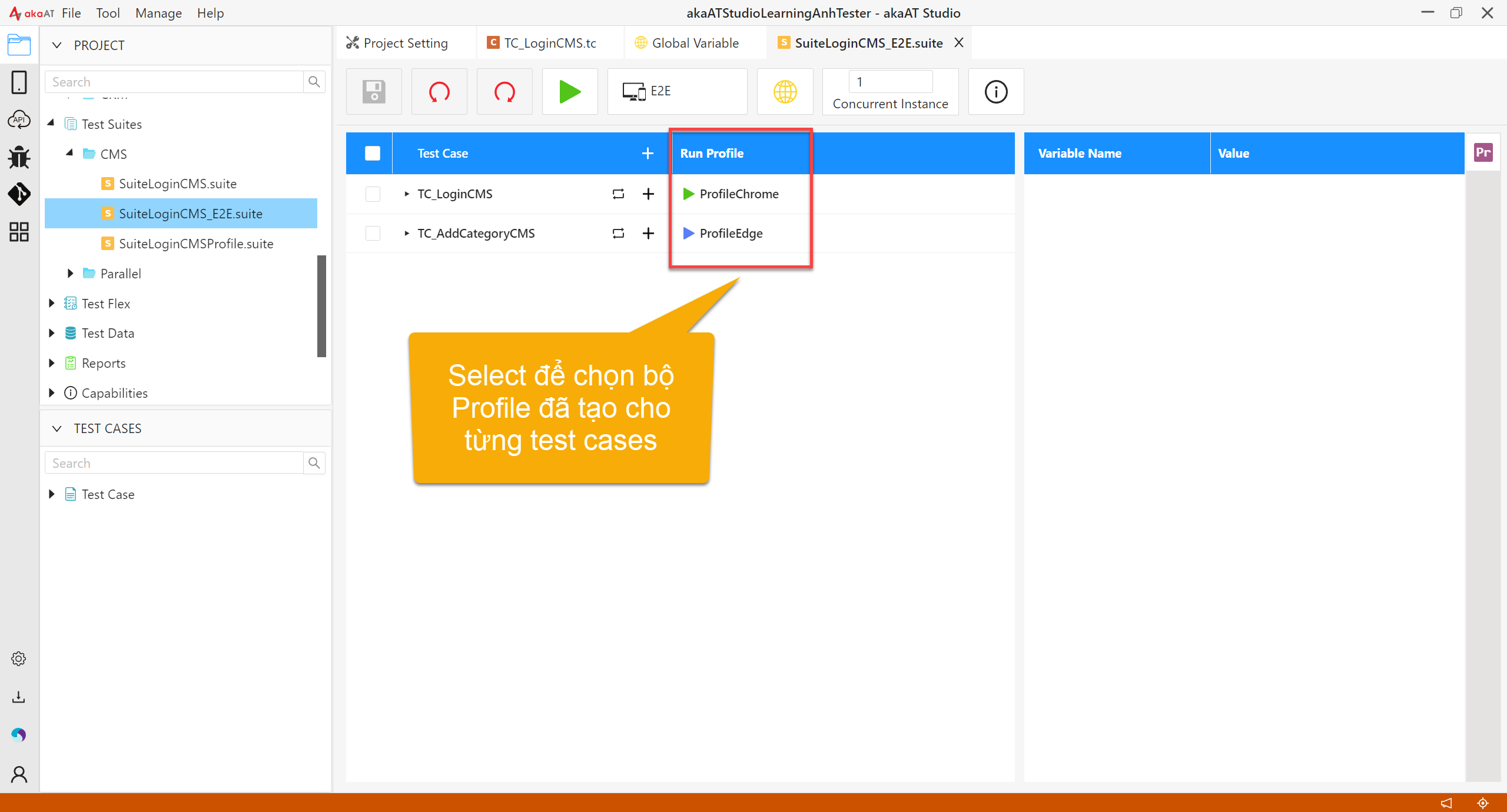Collapse the Test Suites tree node
The image size is (1507, 812).
51,123
